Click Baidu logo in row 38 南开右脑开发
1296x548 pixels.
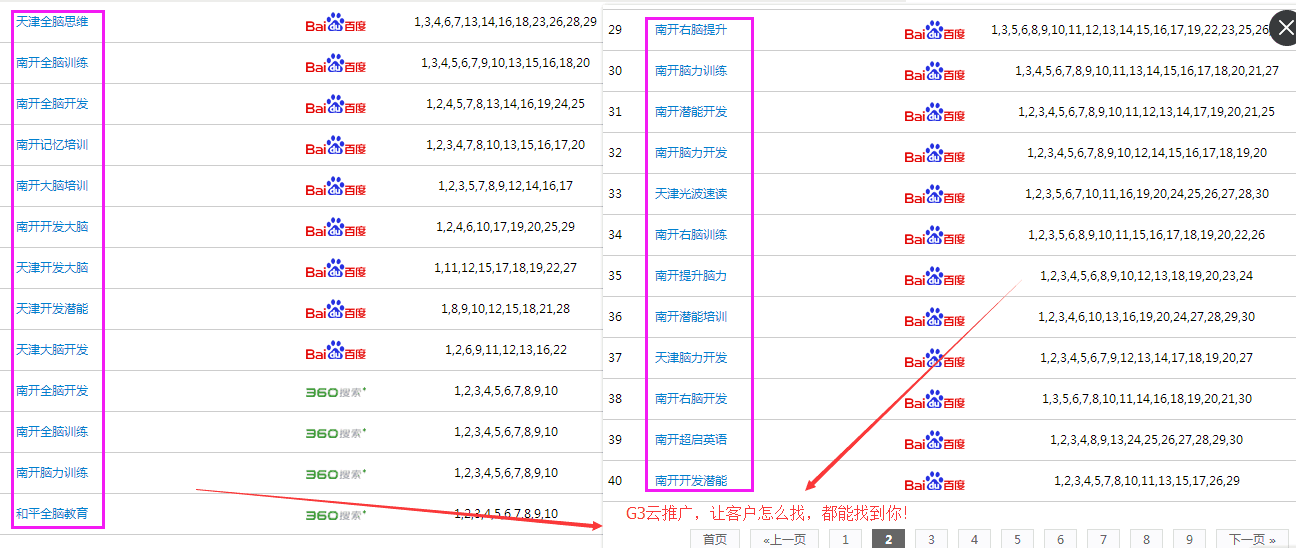point(935,400)
